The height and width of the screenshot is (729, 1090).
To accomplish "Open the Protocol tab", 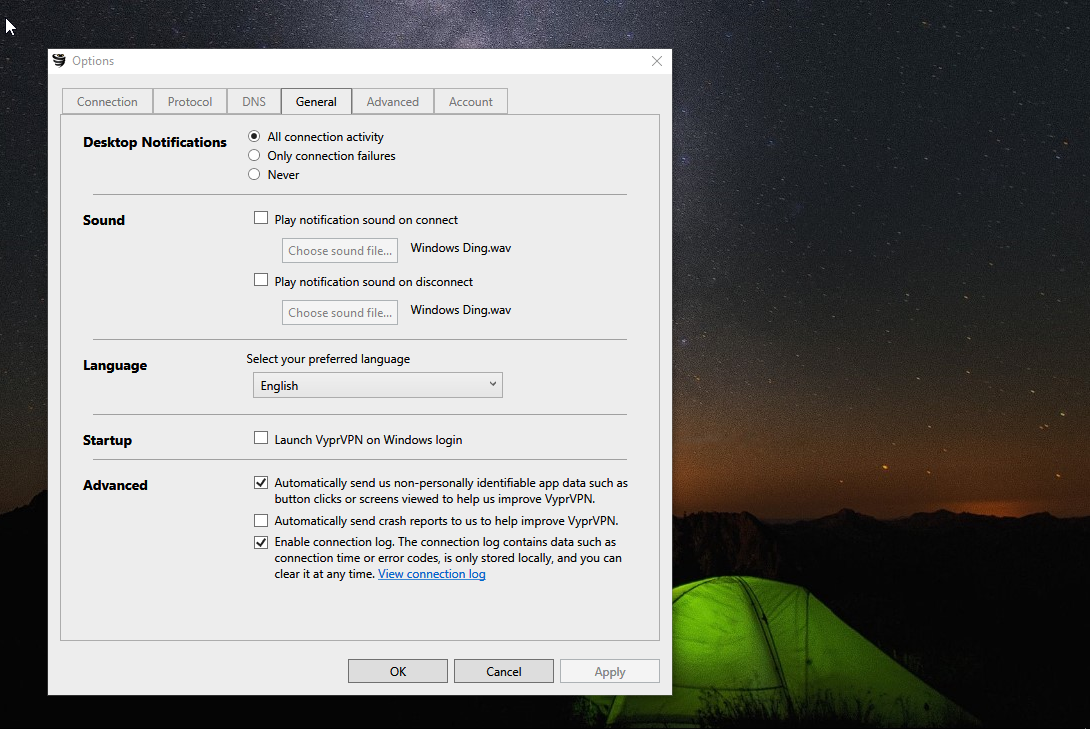I will pyautogui.click(x=190, y=101).
